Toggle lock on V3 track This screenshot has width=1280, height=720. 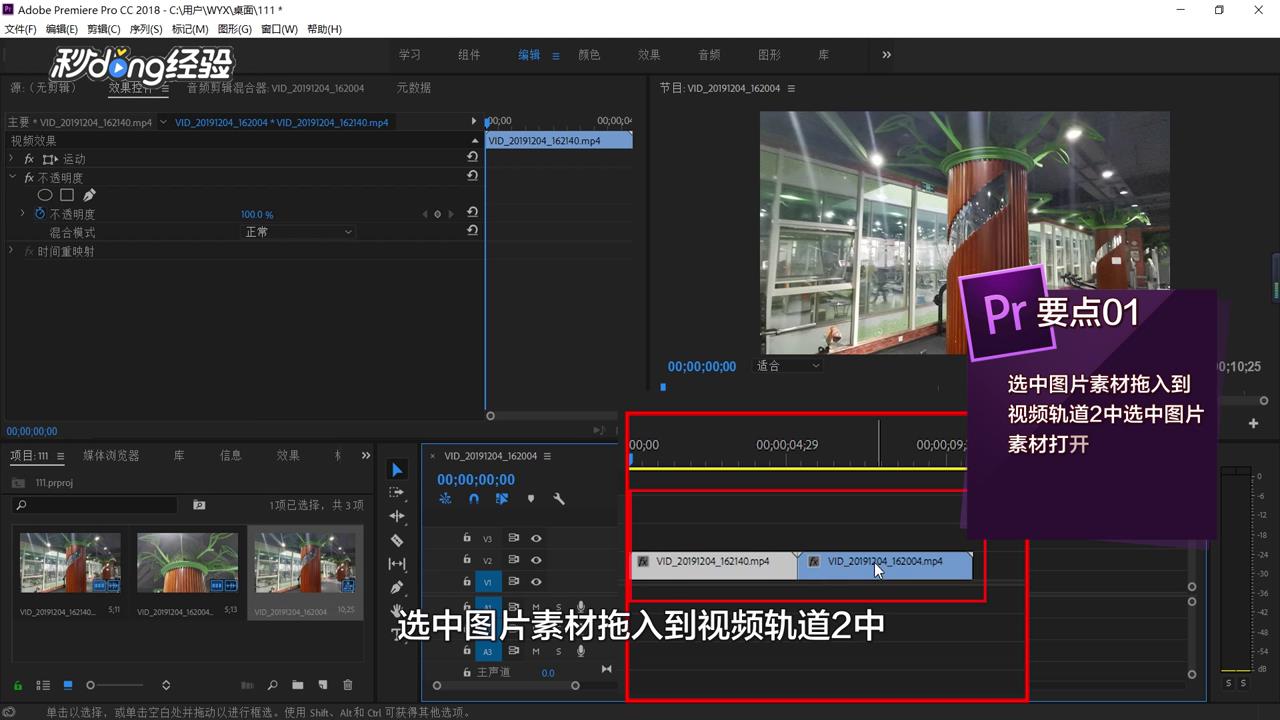click(x=467, y=537)
